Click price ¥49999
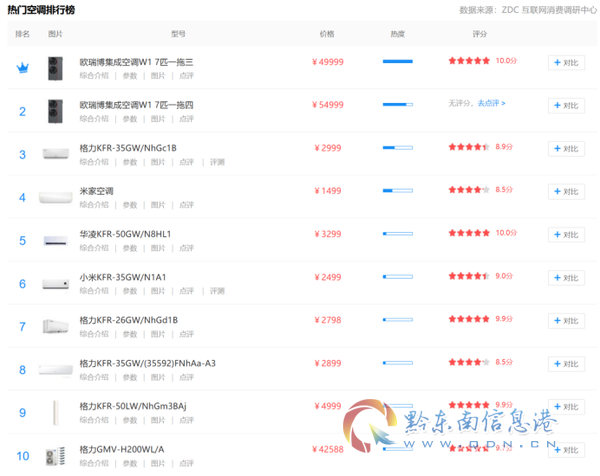This screenshot has width=600, height=476. pos(328,62)
